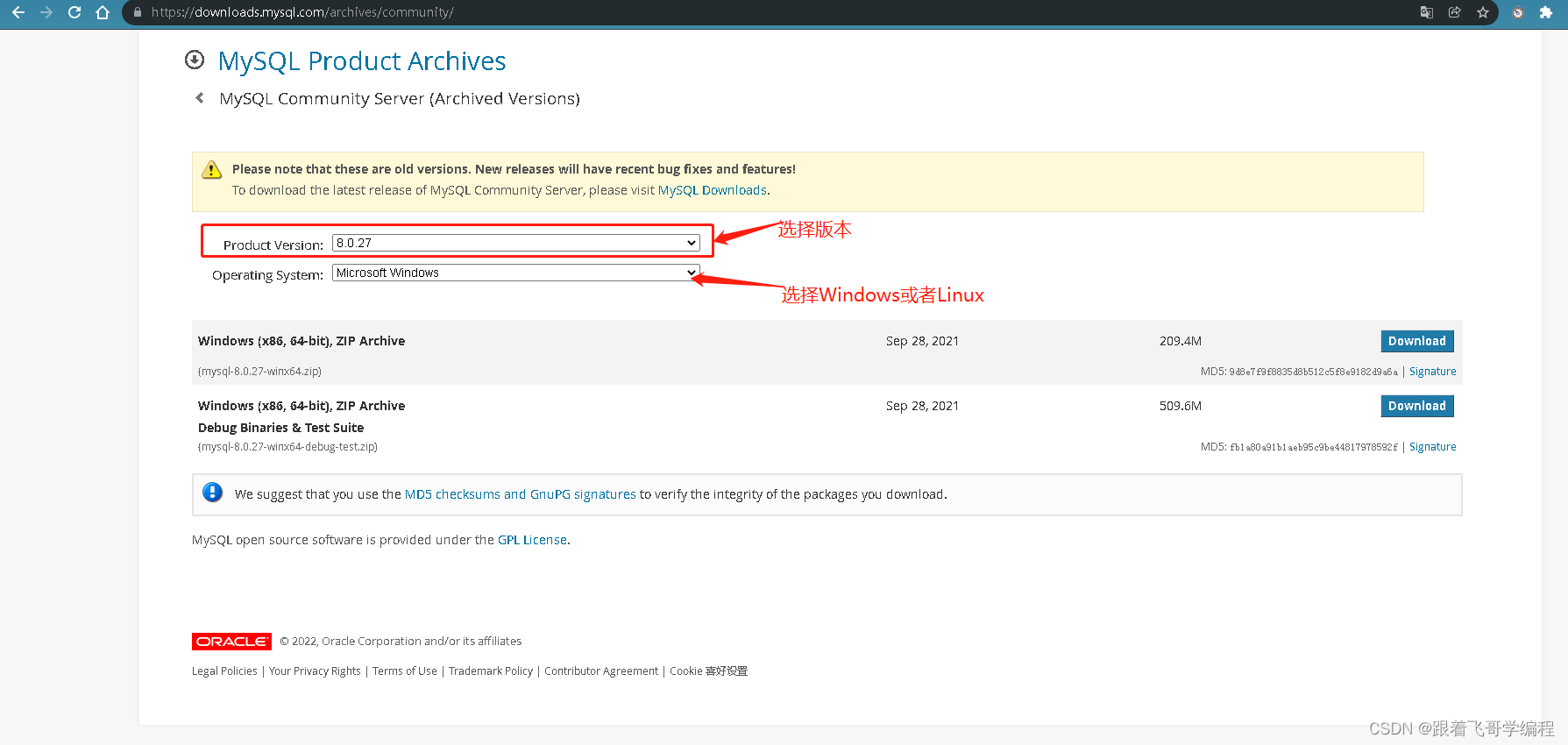This screenshot has width=1568, height=745.
Task: Click the MD5 hash of first archive
Action: [1314, 372]
